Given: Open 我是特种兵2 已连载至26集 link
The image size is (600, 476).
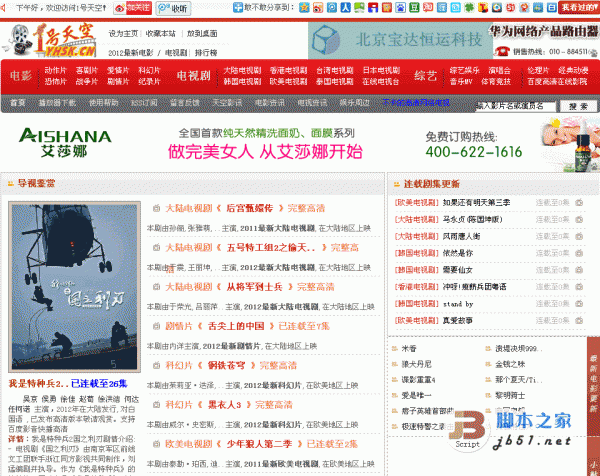Looking at the screenshot, I should [68, 383].
